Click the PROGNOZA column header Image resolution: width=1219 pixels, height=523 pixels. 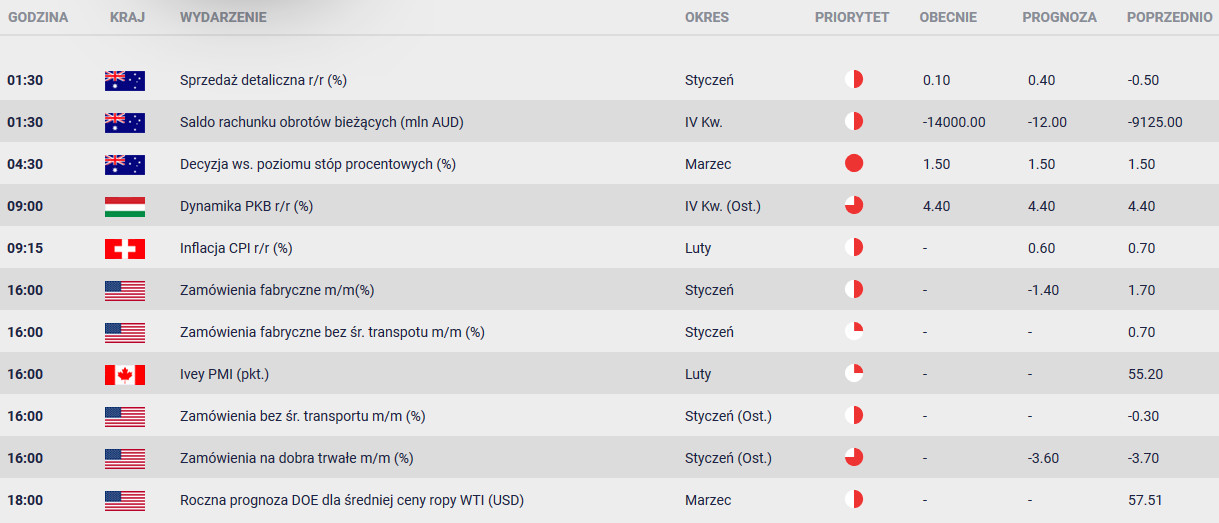[x=1059, y=17]
